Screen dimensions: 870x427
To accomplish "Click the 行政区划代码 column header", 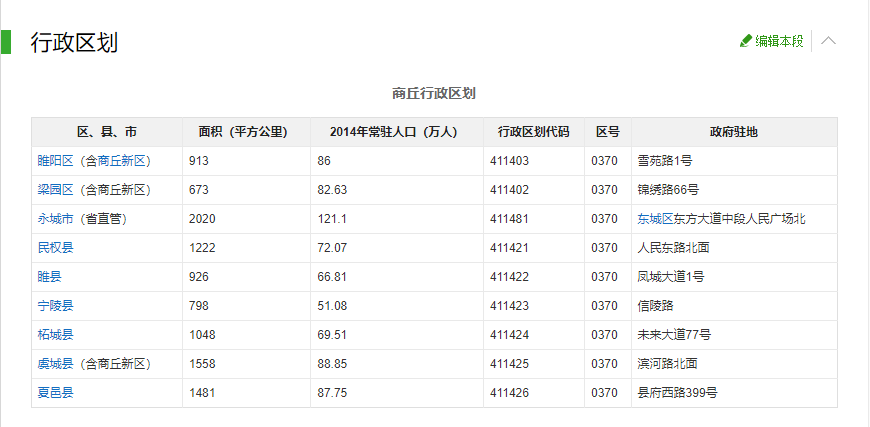I will pos(533,132).
